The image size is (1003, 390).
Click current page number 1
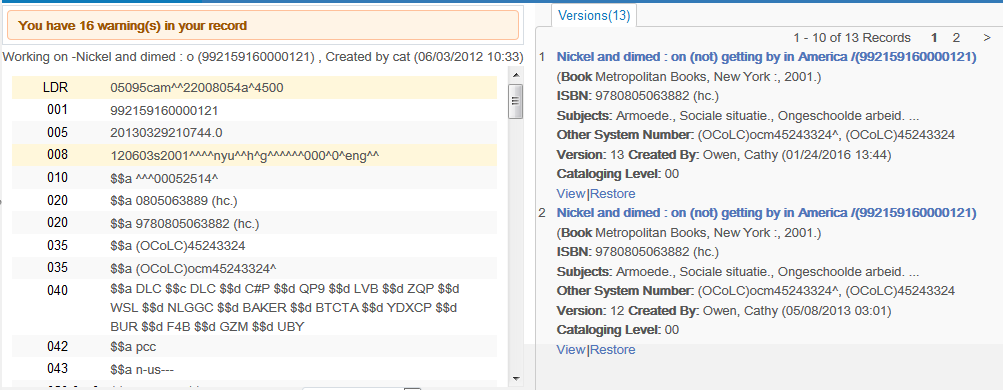(x=935, y=38)
